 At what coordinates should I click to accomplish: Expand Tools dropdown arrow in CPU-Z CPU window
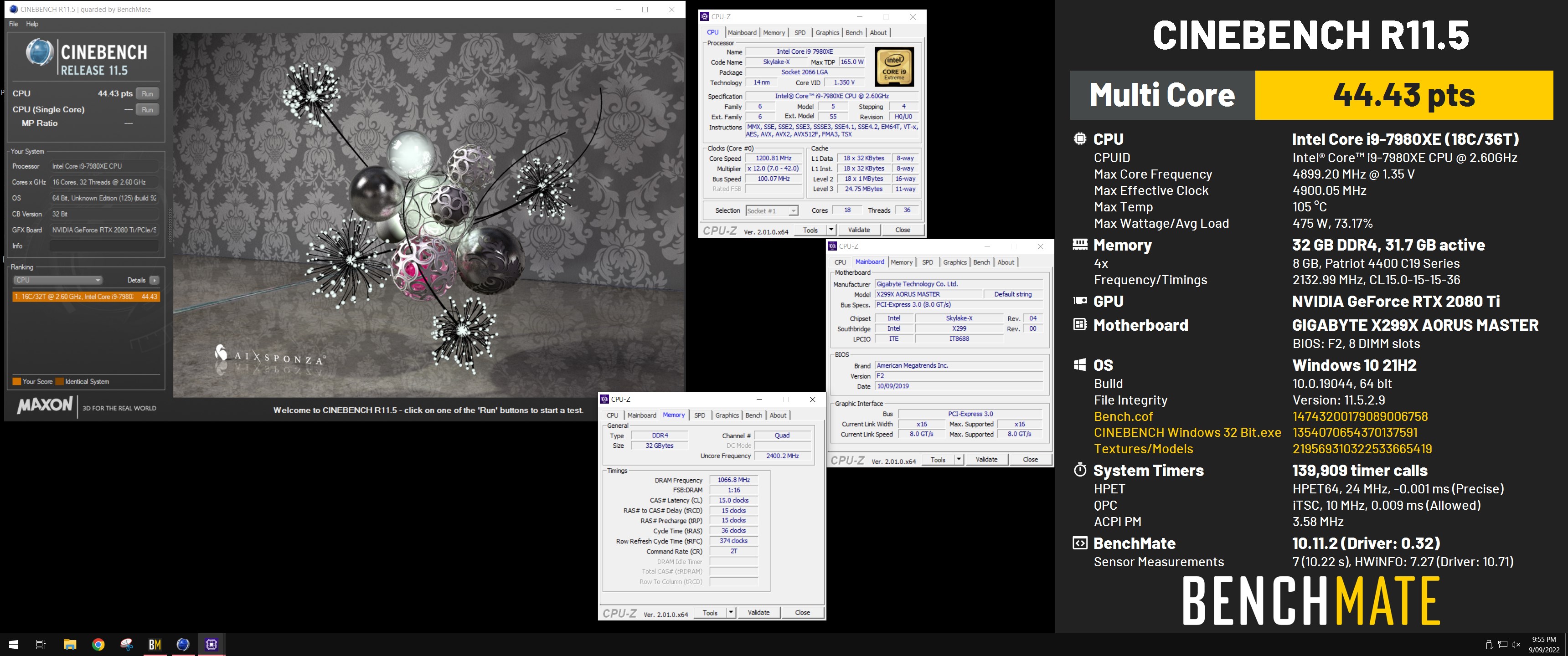831,230
